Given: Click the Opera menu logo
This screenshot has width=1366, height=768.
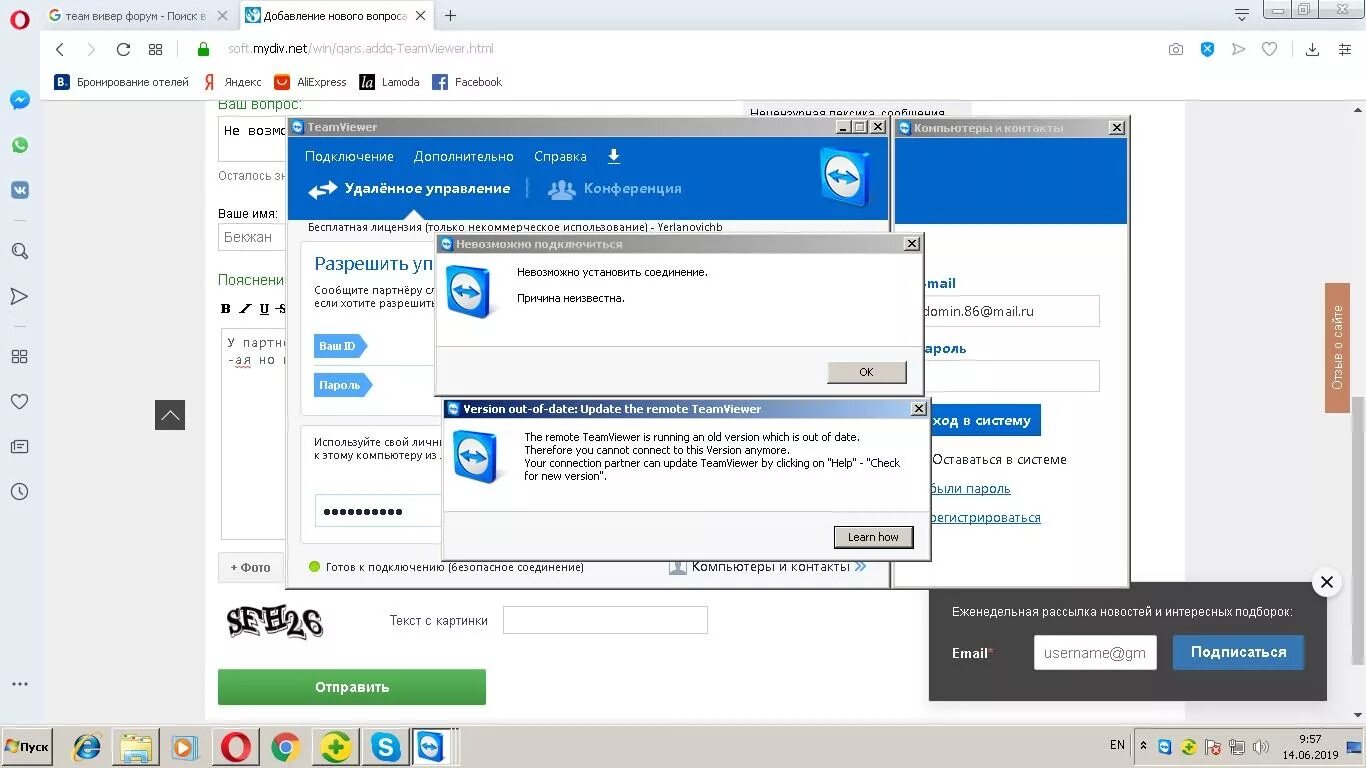Looking at the screenshot, I should coord(20,19).
